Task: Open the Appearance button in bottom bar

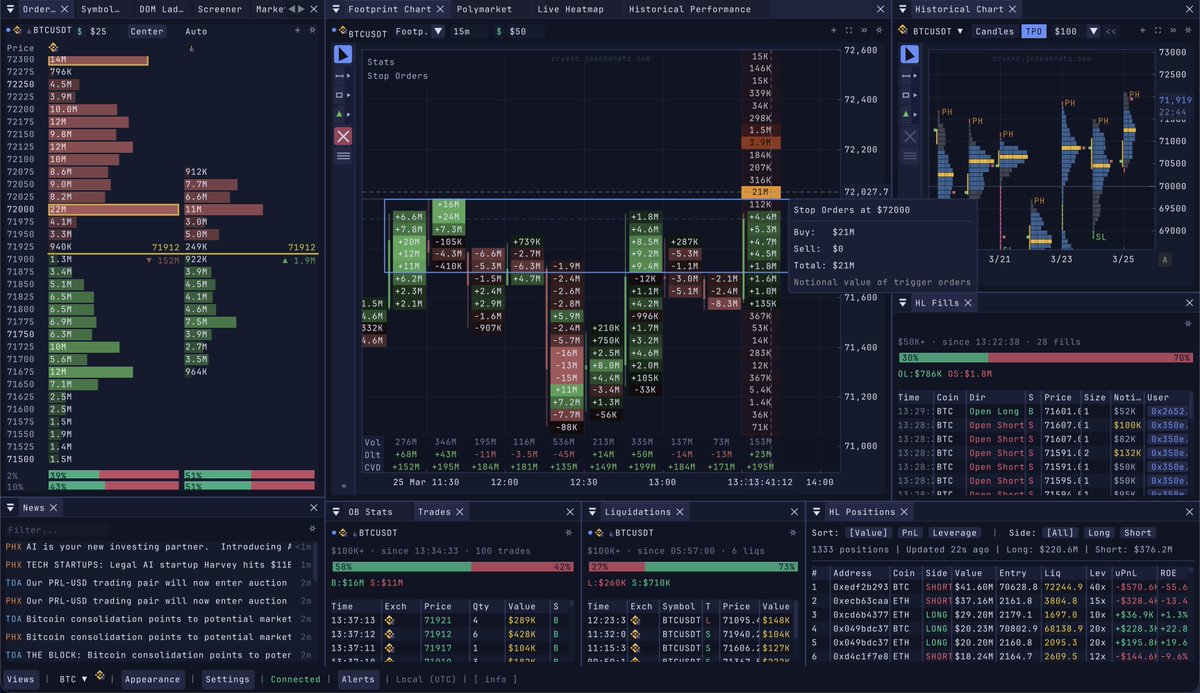Action: coord(153,679)
